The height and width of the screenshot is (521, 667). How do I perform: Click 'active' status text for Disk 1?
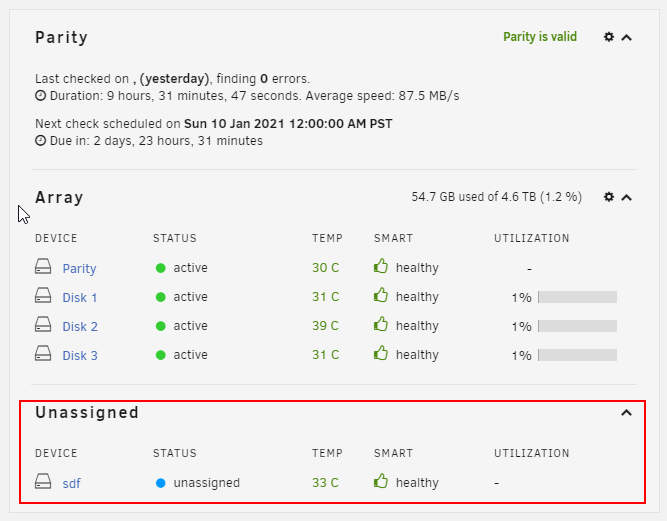tap(190, 297)
